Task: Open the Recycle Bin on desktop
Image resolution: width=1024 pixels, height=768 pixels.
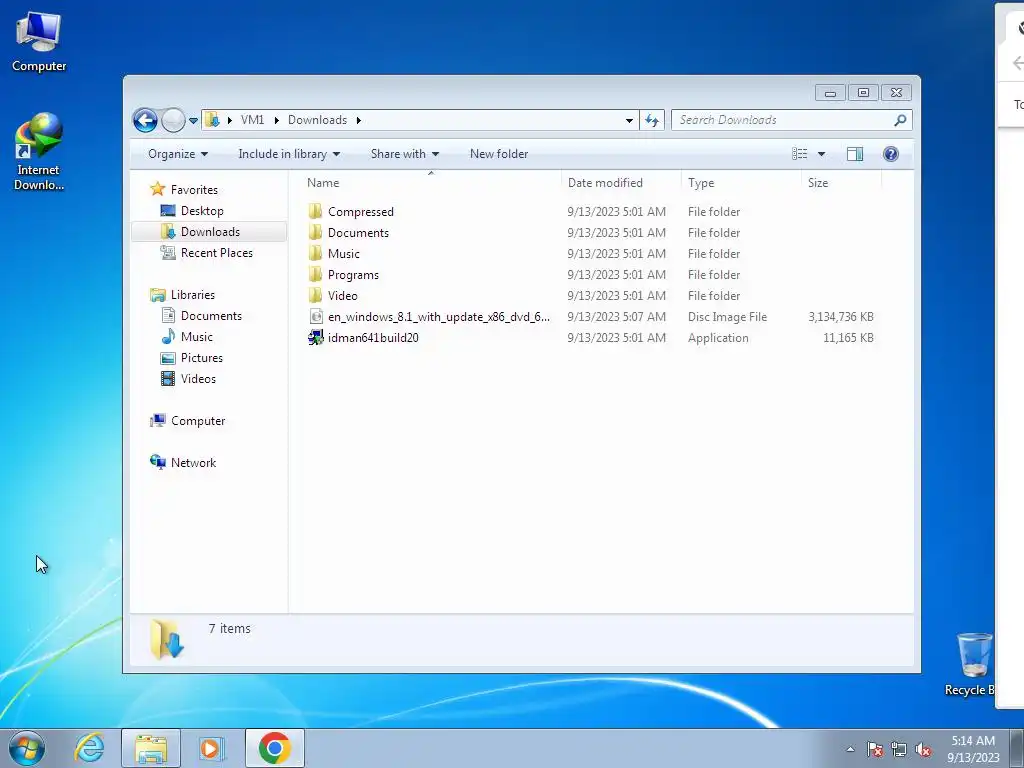Action: click(973, 664)
